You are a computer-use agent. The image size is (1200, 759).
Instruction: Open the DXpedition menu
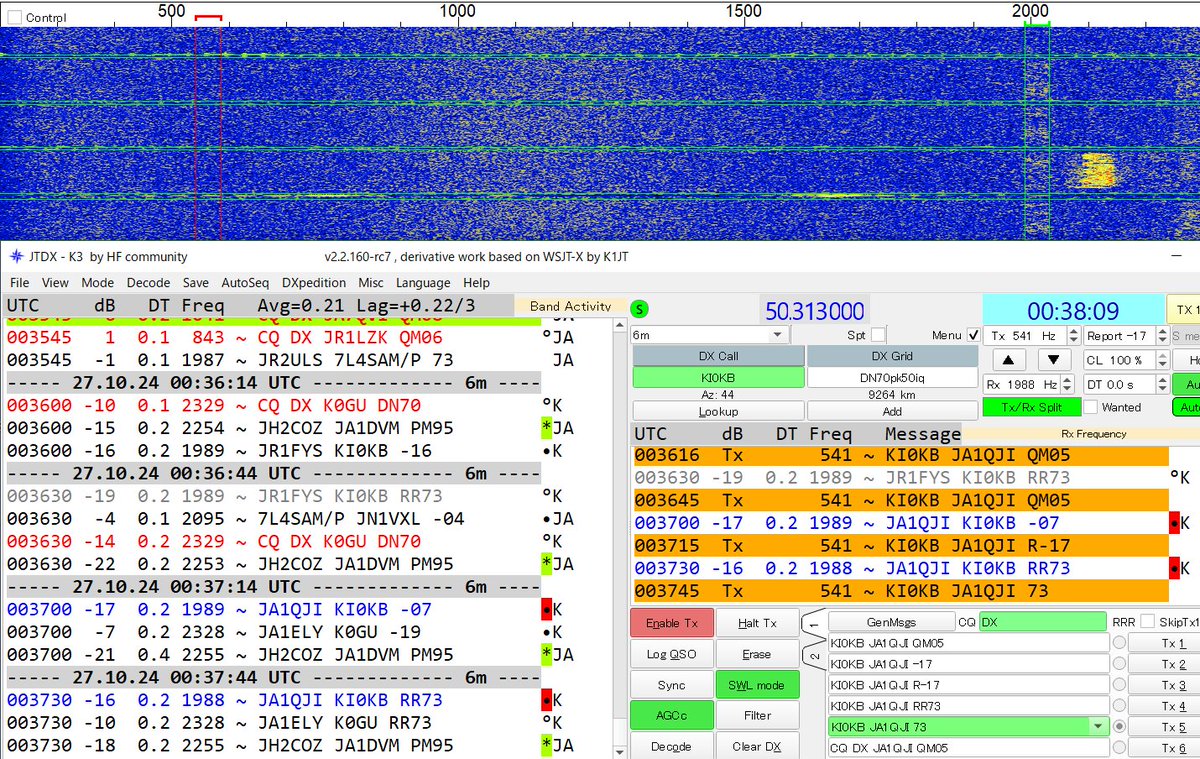314,283
